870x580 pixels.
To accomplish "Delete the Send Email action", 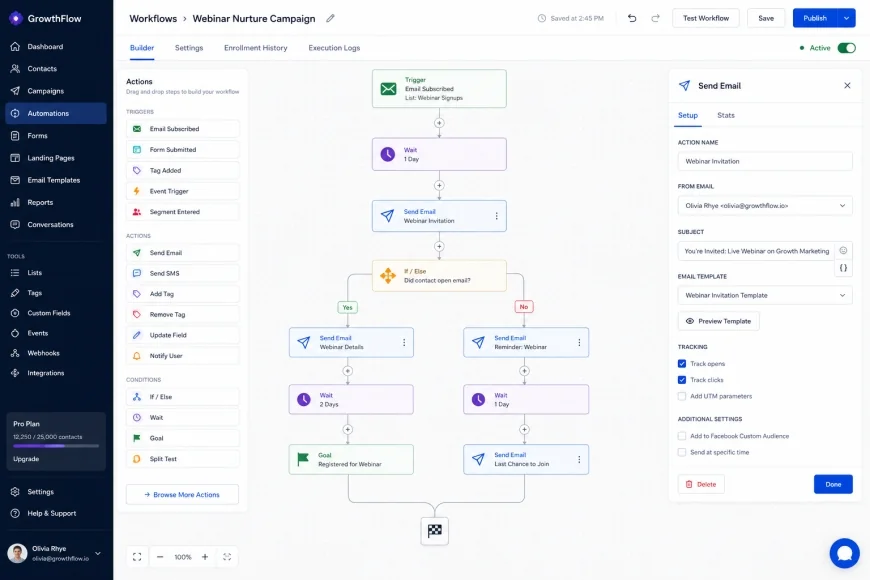I will tap(701, 485).
